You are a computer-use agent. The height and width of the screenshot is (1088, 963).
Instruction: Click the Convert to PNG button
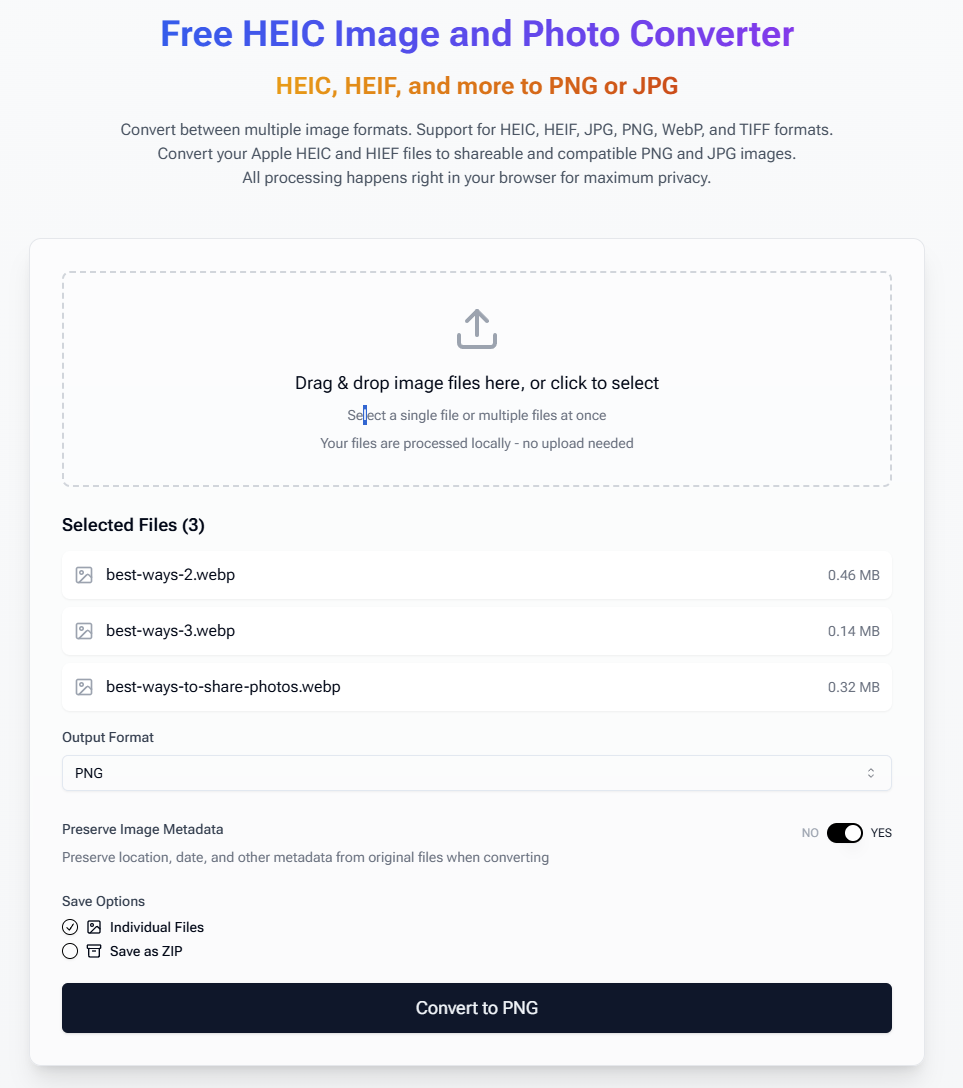pos(477,1008)
